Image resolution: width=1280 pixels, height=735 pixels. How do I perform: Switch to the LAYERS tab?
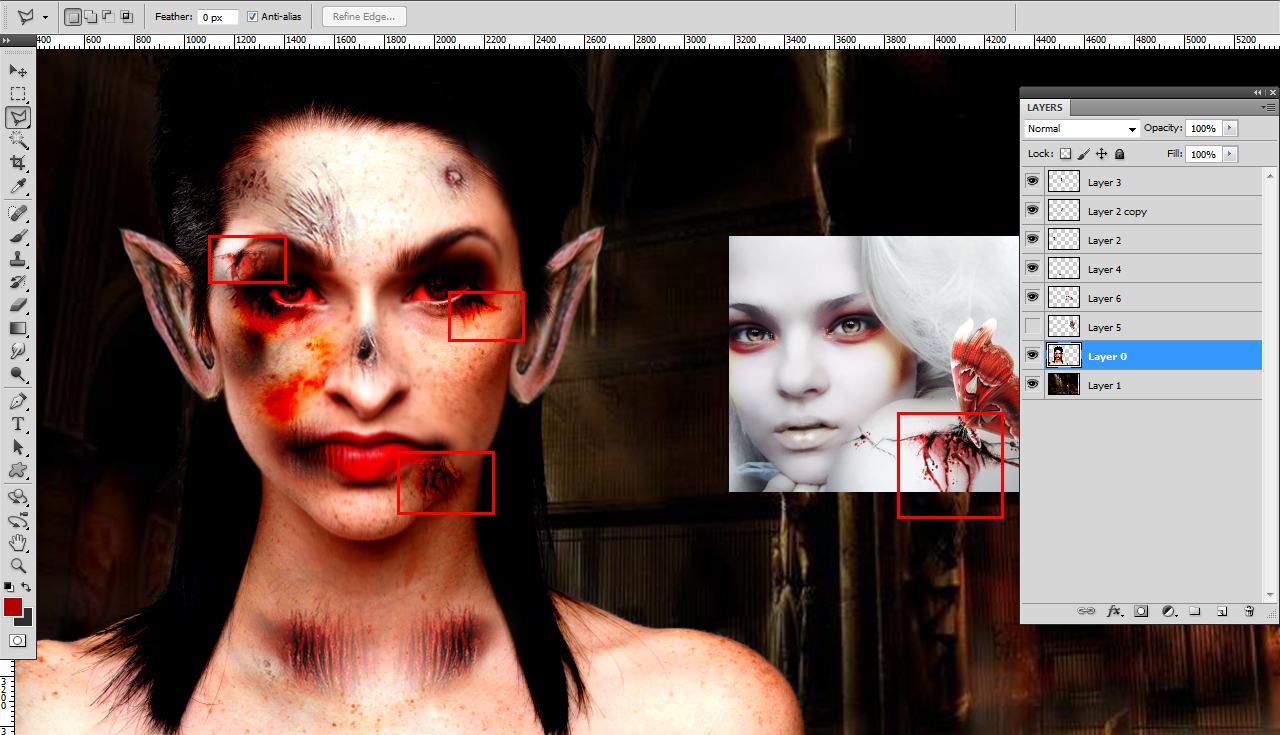tap(1045, 107)
